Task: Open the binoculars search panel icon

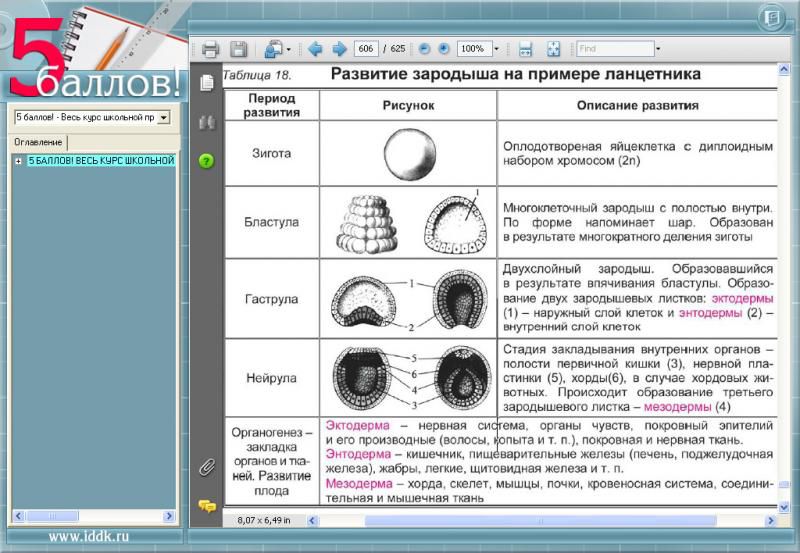Action: pyautogui.click(x=207, y=122)
